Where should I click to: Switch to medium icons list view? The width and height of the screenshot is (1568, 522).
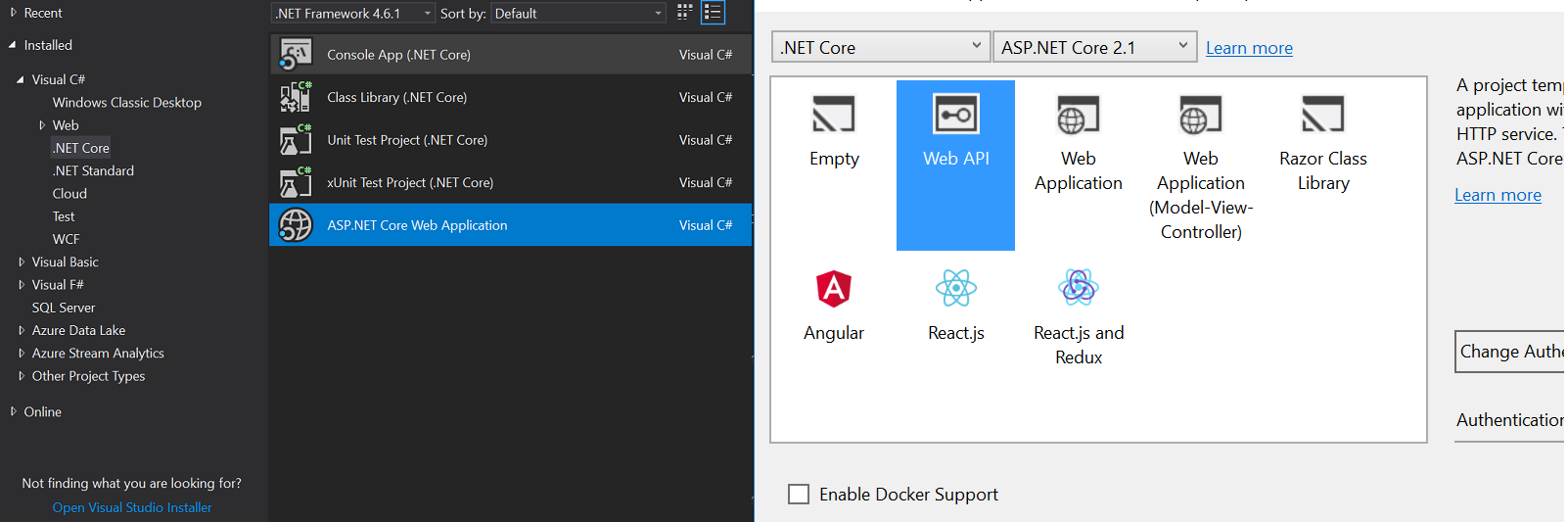tap(713, 13)
